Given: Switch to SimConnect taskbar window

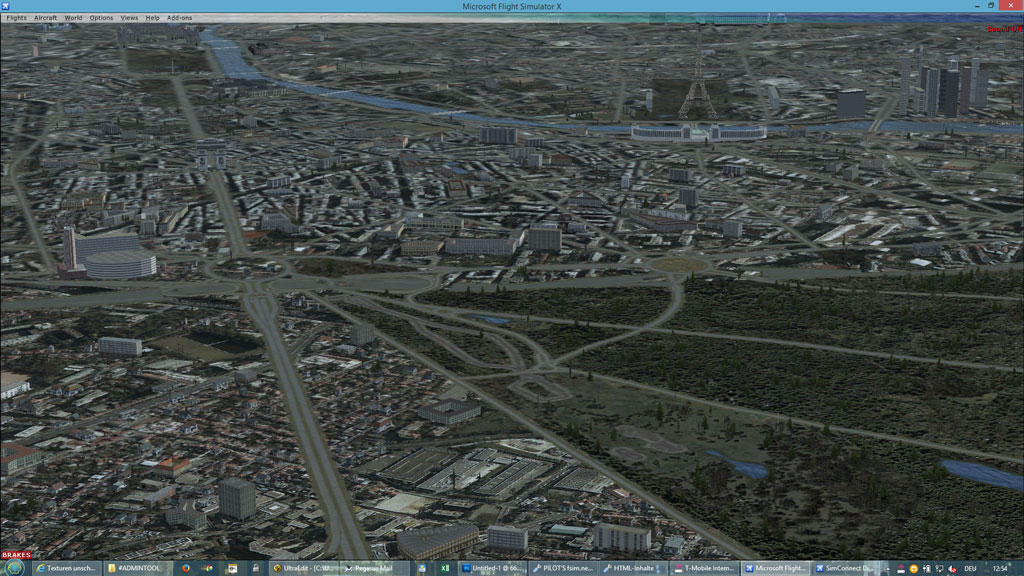Looking at the screenshot, I should click(x=845, y=568).
